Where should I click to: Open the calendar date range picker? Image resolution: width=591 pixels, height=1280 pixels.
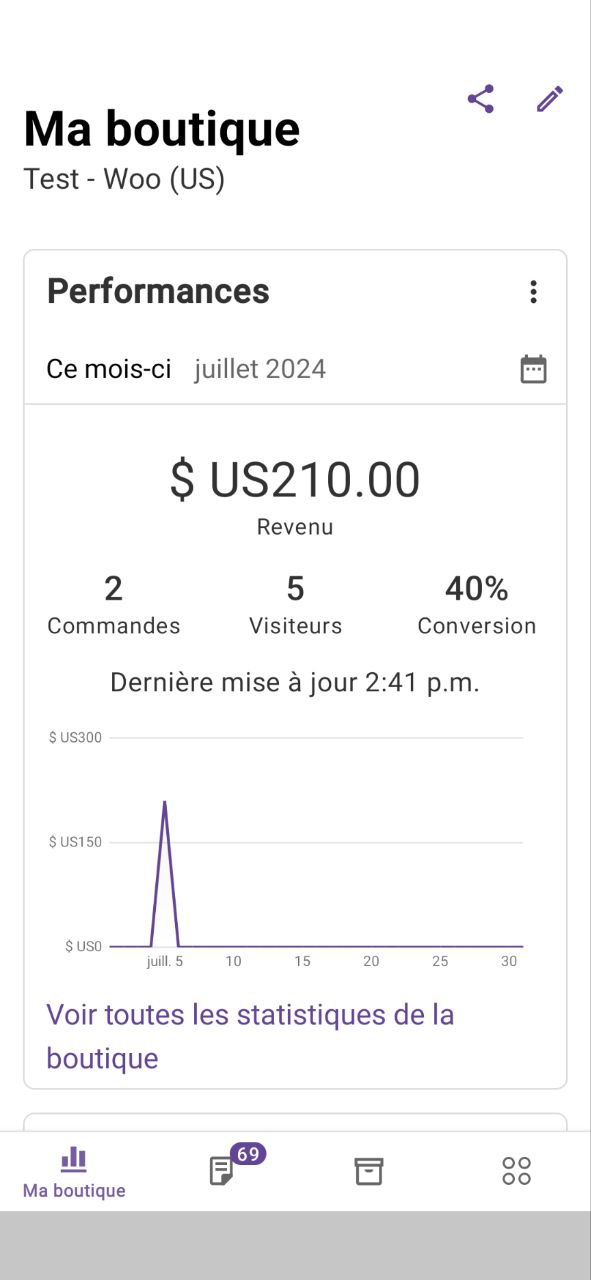[534, 369]
